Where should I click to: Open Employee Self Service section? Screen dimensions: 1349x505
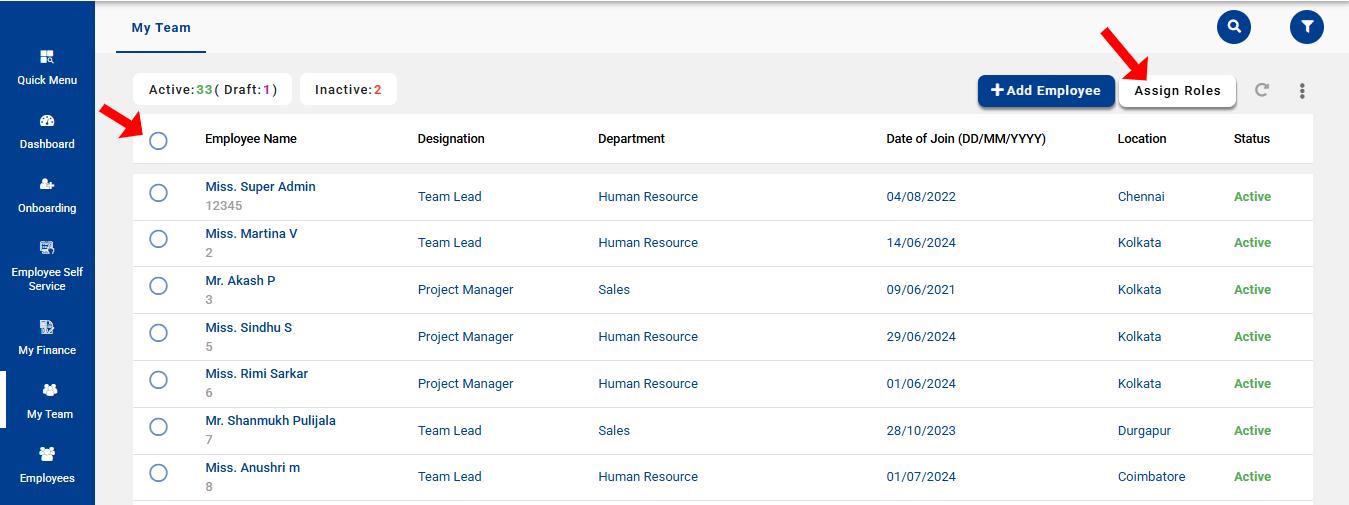(x=47, y=266)
